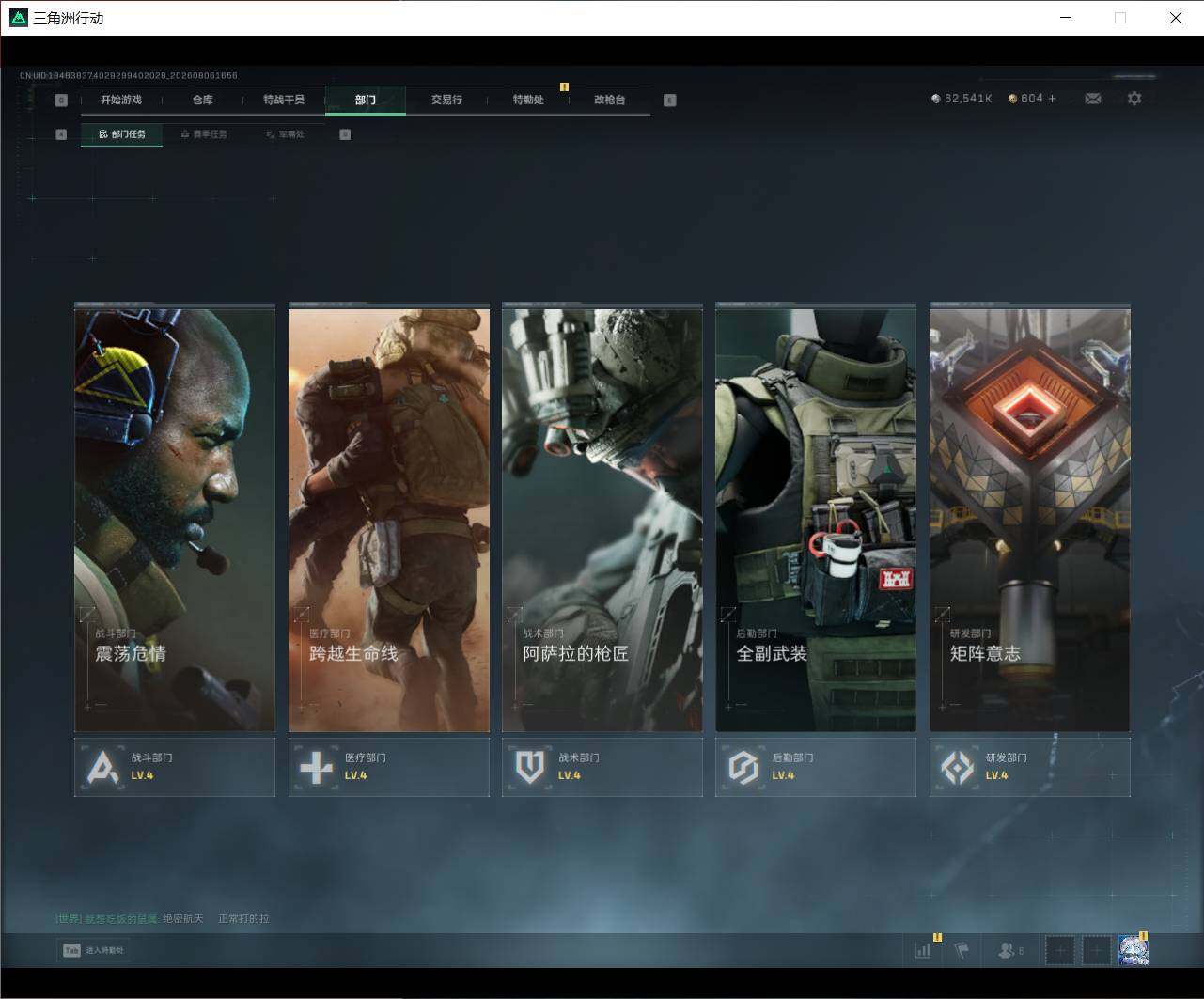Click the 战术部门 shield icon
Image resolution: width=1204 pixels, height=999 pixels.
(x=530, y=767)
